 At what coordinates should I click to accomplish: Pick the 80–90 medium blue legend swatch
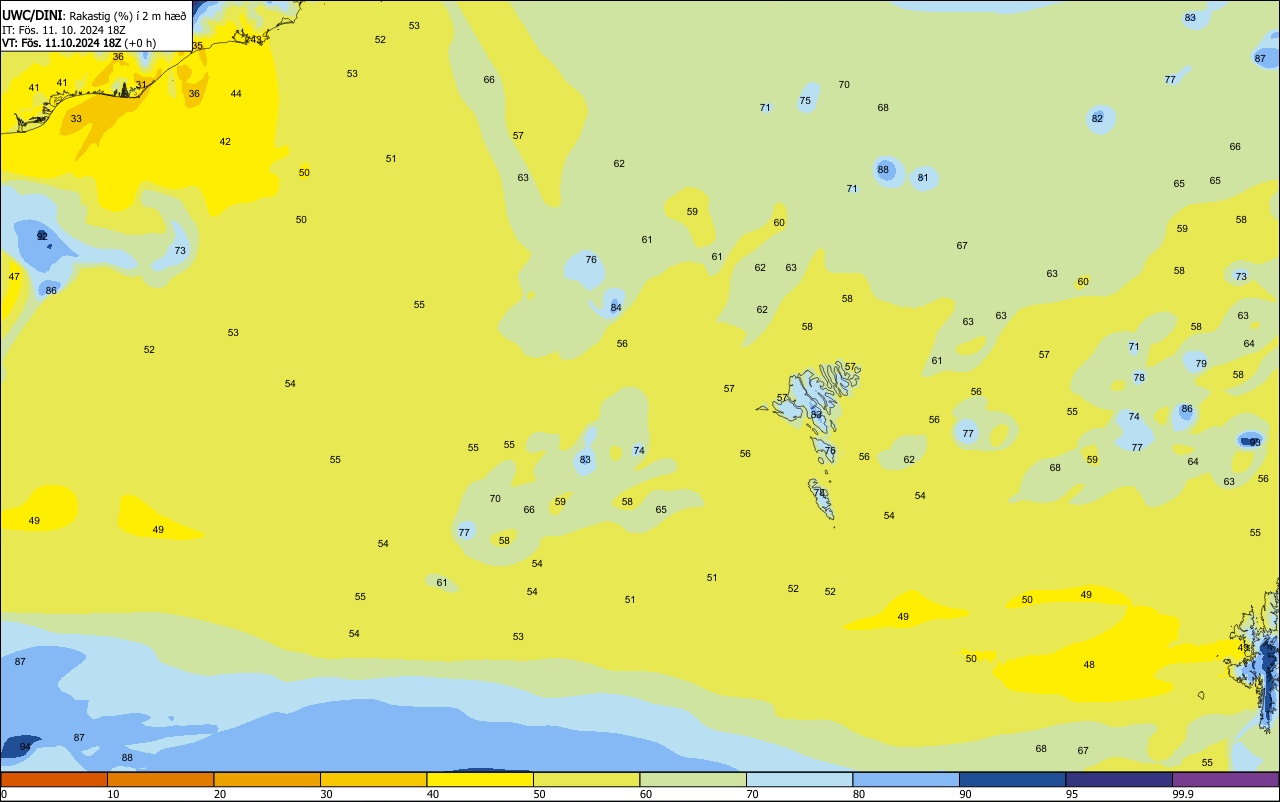click(906, 779)
